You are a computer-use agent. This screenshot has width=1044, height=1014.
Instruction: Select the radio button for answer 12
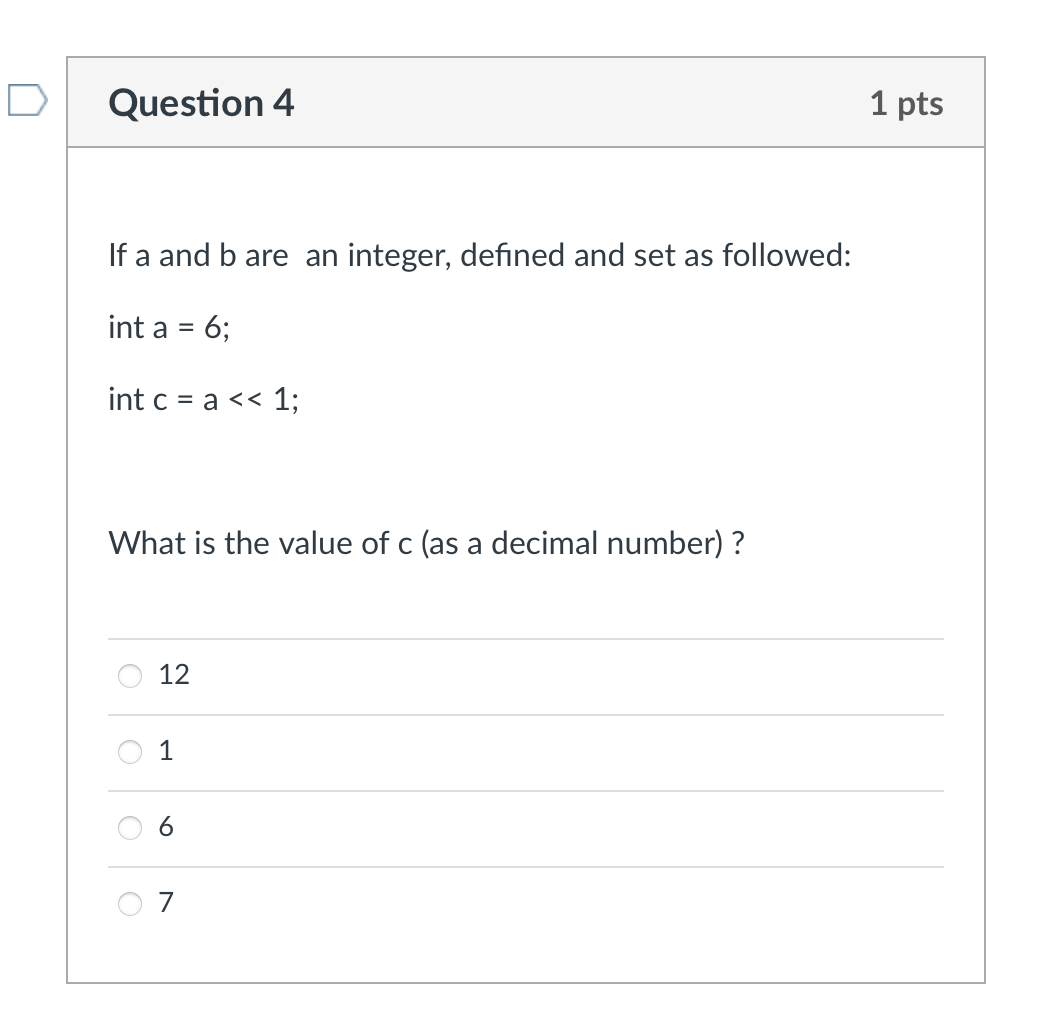[x=129, y=676]
